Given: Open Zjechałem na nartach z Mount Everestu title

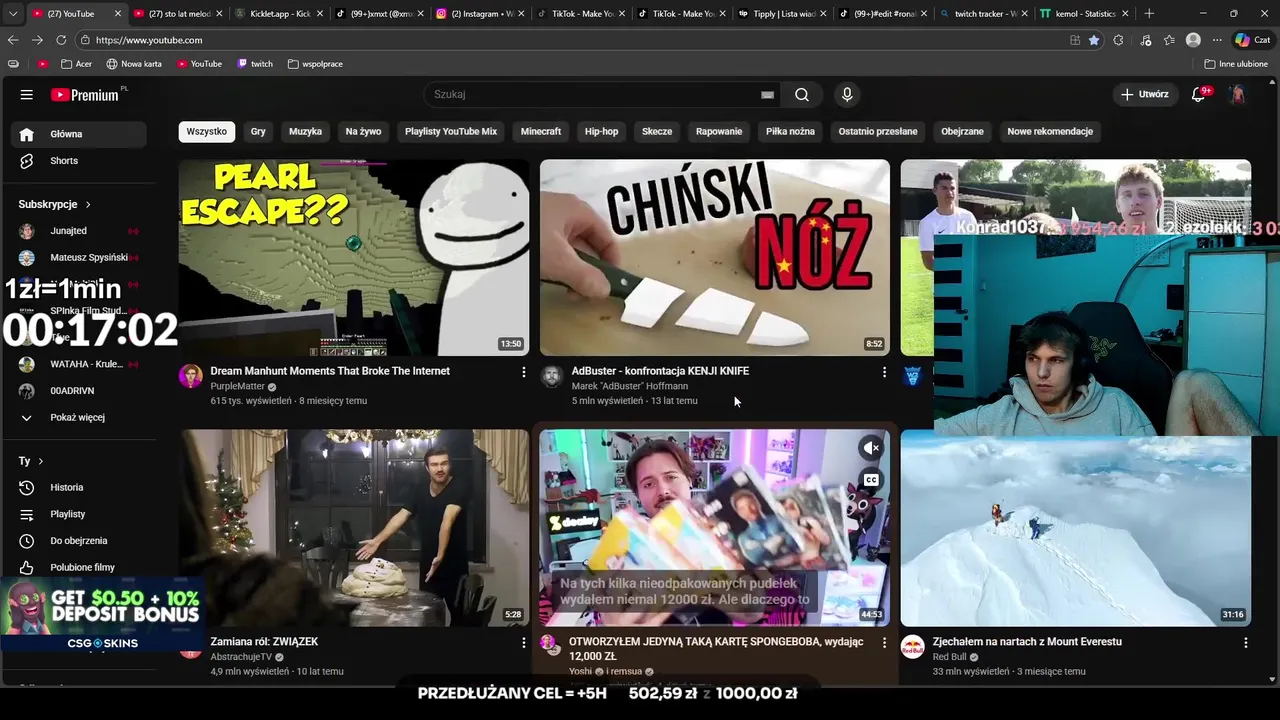Looking at the screenshot, I should click(x=1027, y=642).
